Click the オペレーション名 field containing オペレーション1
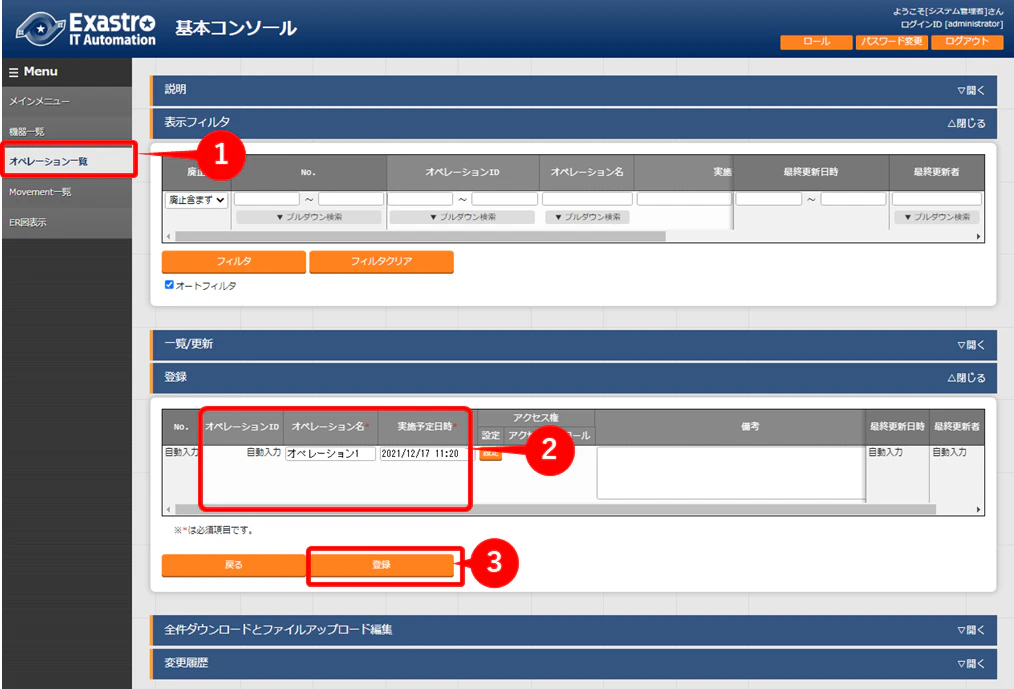 tap(330, 454)
